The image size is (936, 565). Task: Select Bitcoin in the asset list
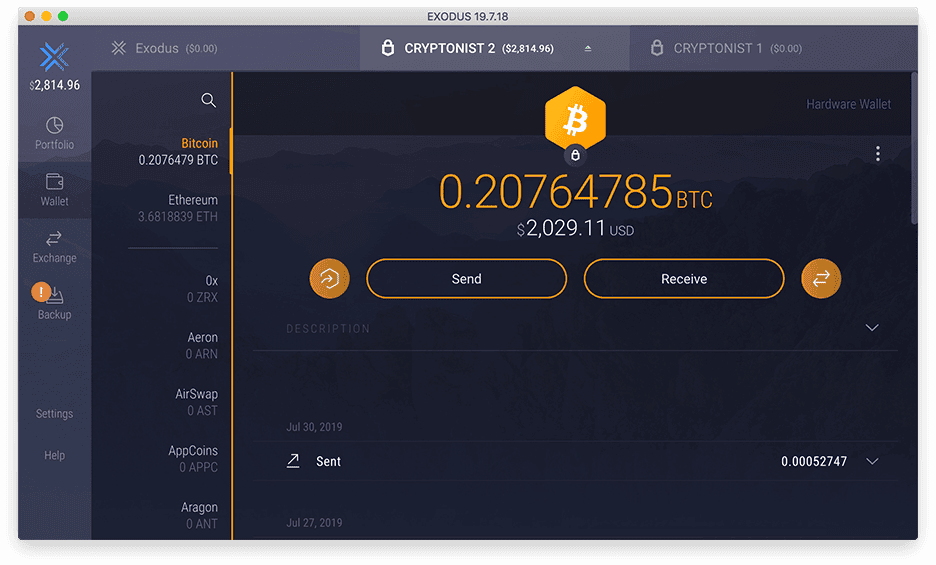point(178,152)
